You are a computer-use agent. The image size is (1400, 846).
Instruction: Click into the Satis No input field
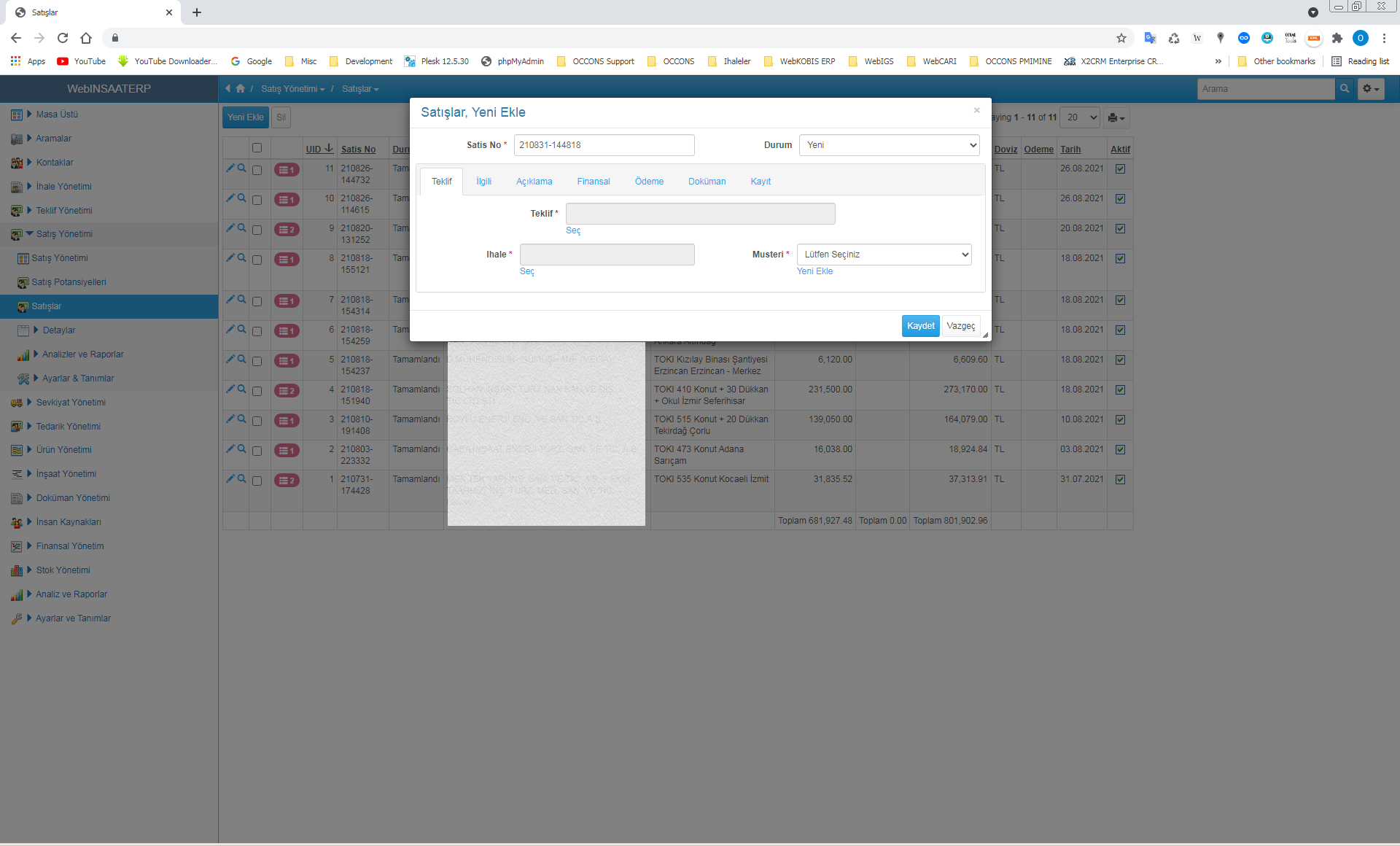pyautogui.click(x=604, y=145)
